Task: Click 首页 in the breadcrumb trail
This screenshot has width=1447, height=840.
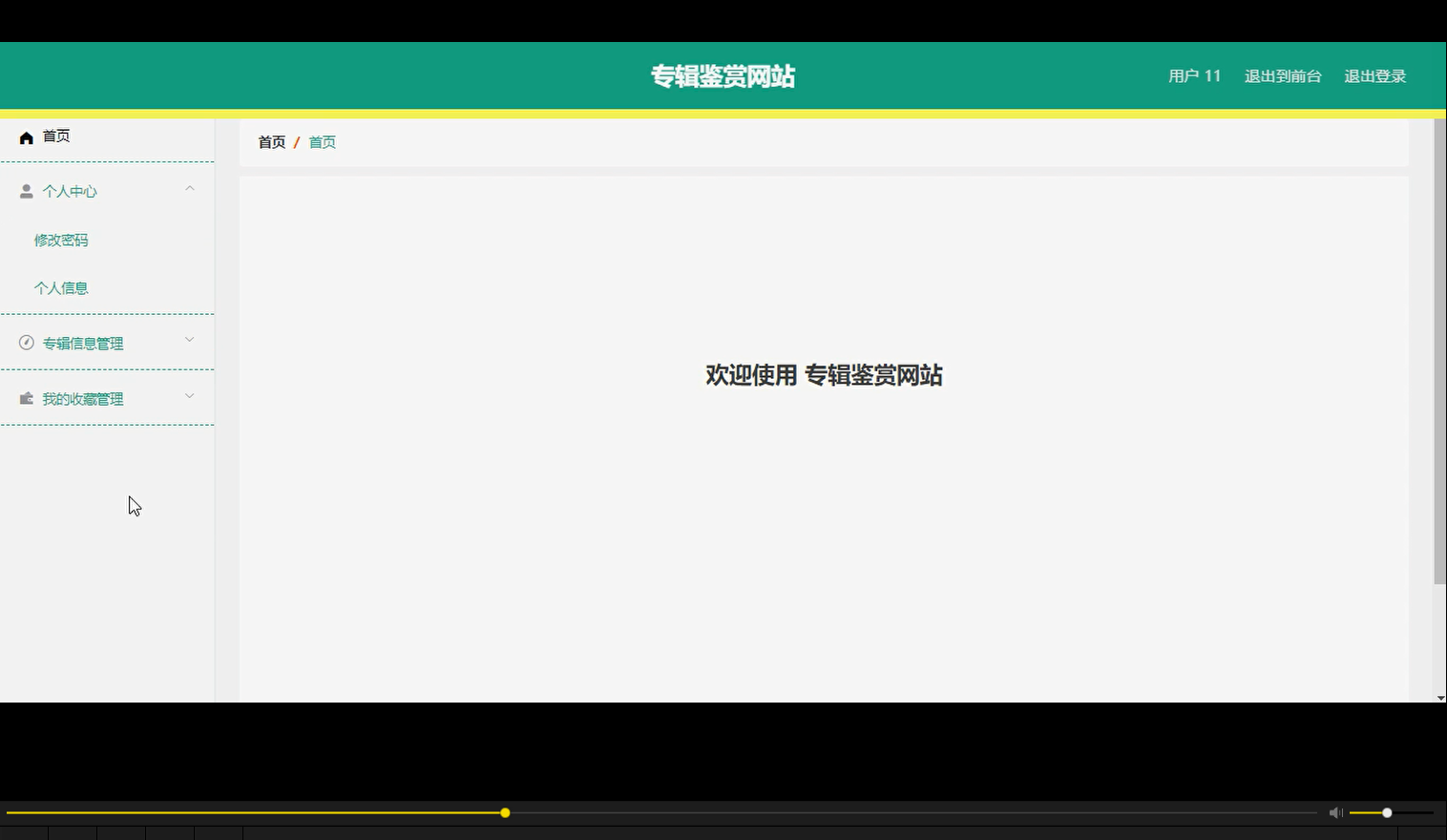Action: 322,141
